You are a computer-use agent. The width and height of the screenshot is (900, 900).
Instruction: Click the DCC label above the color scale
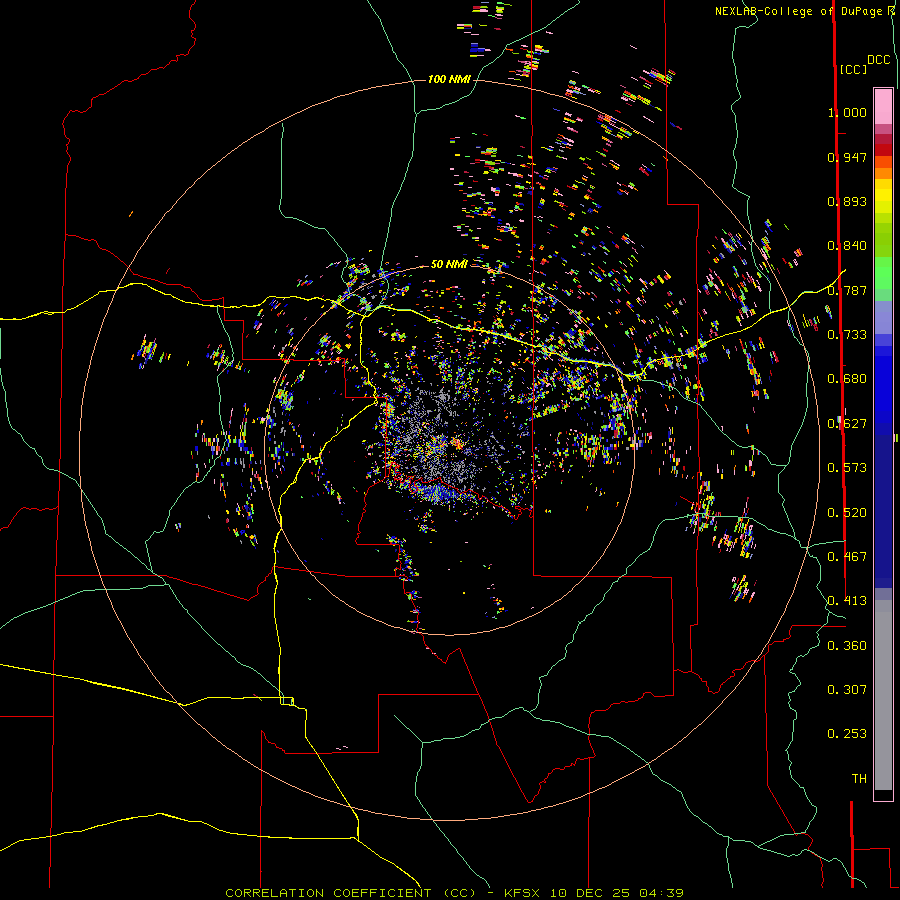tap(879, 60)
